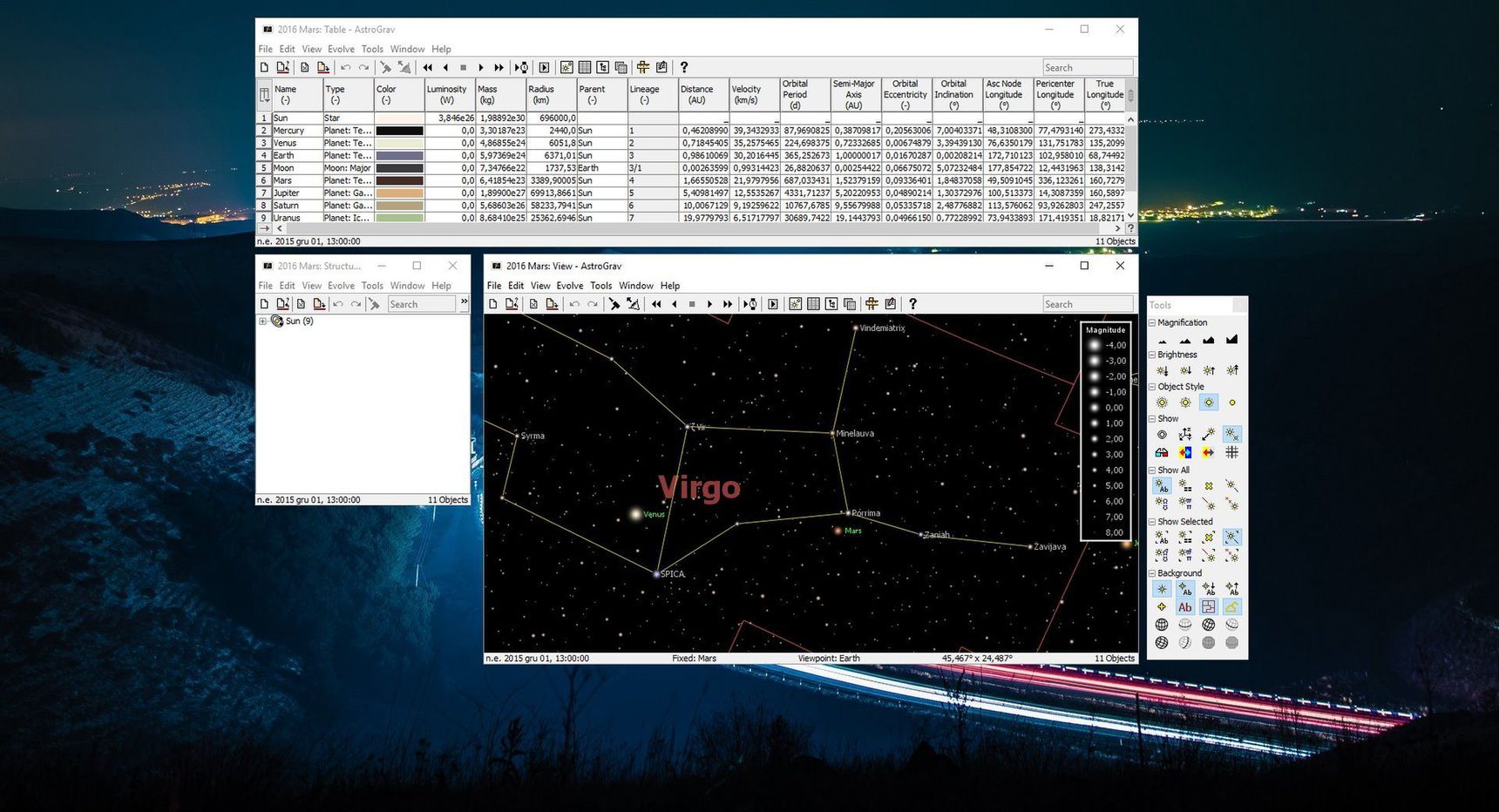Click Search field in View window
Screen dimensions: 1499x812
[1088, 304]
